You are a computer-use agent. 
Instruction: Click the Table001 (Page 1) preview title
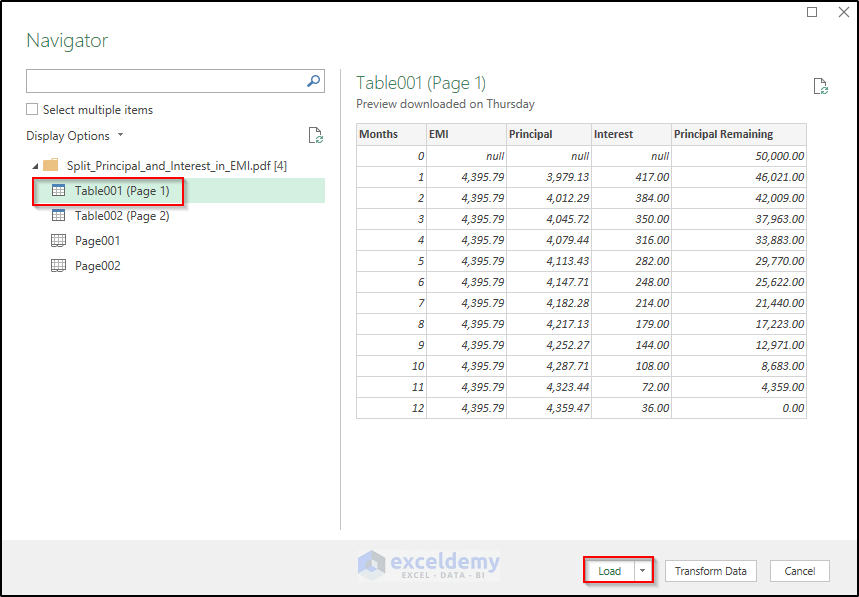(x=421, y=83)
